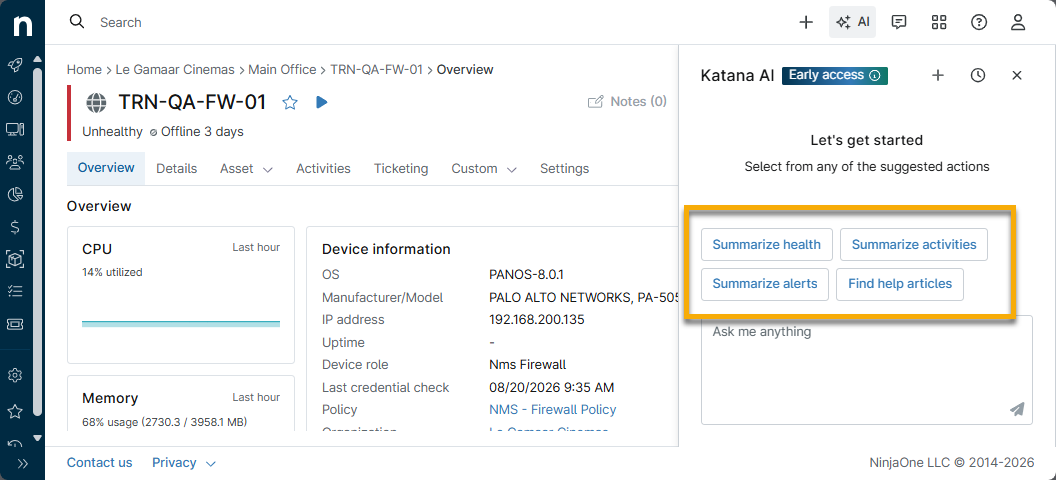Click the 14% utilized CPU text
Image resolution: width=1056 pixels, height=480 pixels.
pyautogui.click(x=112, y=272)
